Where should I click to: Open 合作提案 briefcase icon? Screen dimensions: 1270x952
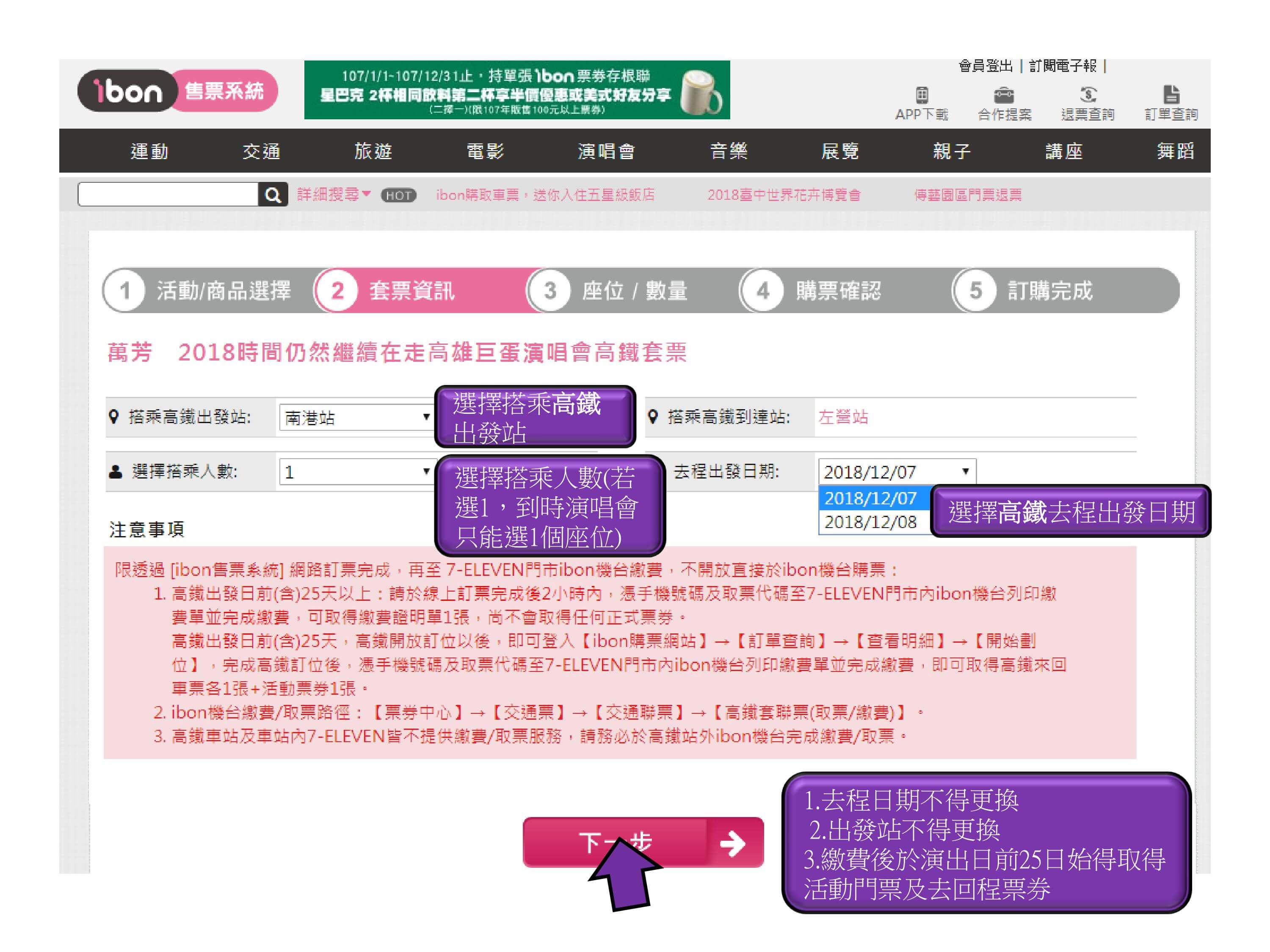click(x=1004, y=95)
